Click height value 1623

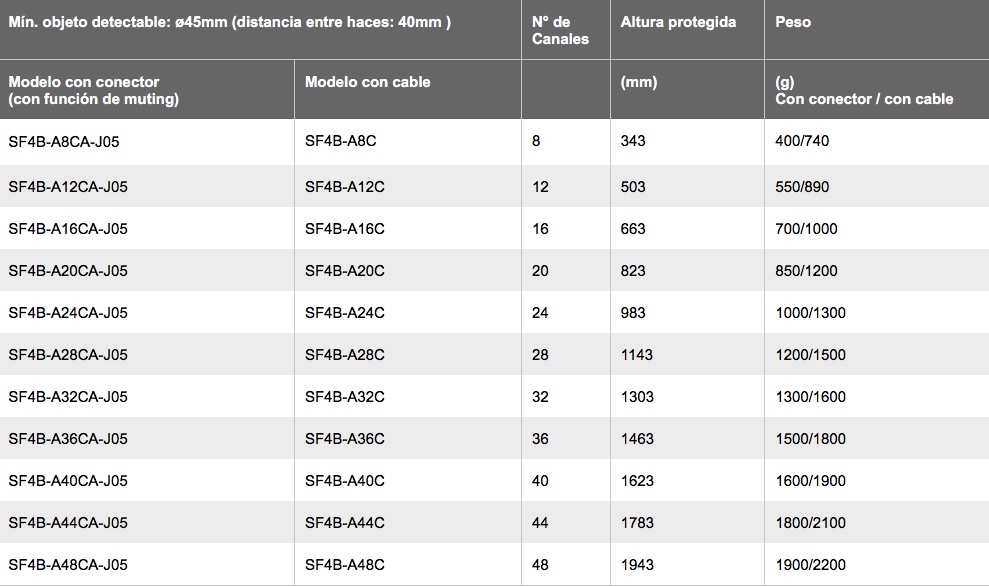[637, 481]
